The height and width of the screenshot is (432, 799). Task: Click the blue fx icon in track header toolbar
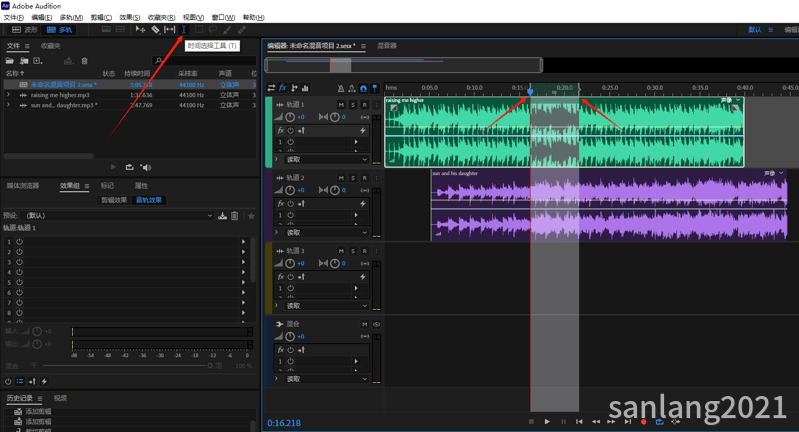click(x=283, y=88)
